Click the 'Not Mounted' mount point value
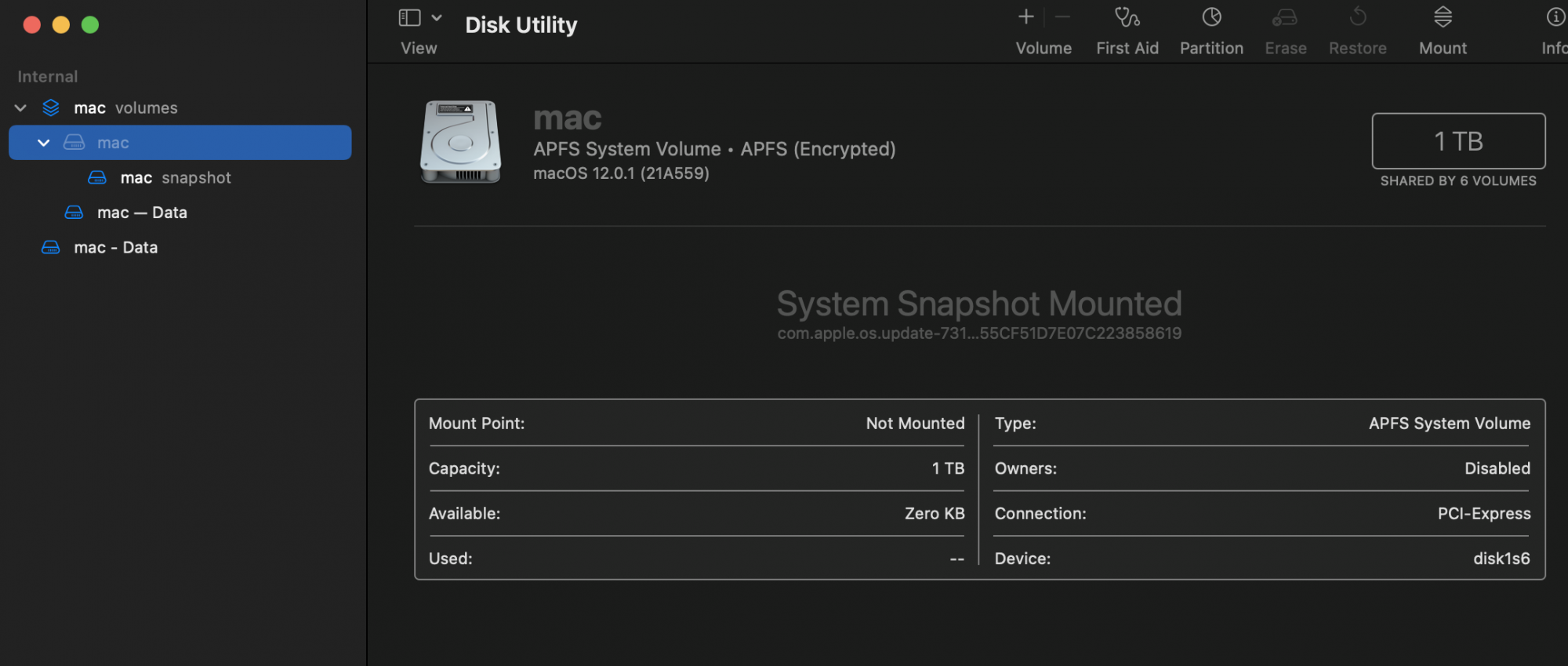 click(915, 424)
